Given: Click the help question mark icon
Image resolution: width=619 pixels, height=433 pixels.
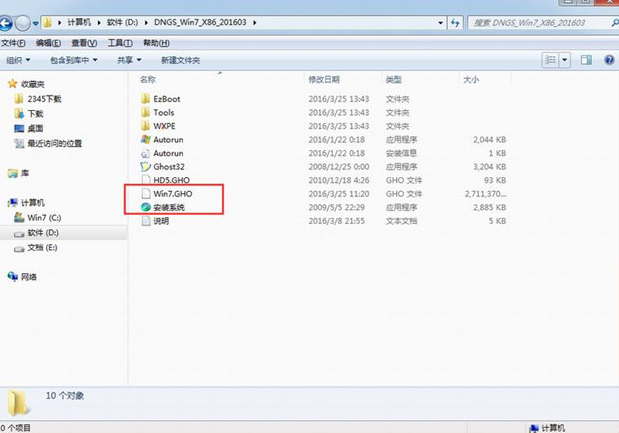Looking at the screenshot, I should pos(609,60).
